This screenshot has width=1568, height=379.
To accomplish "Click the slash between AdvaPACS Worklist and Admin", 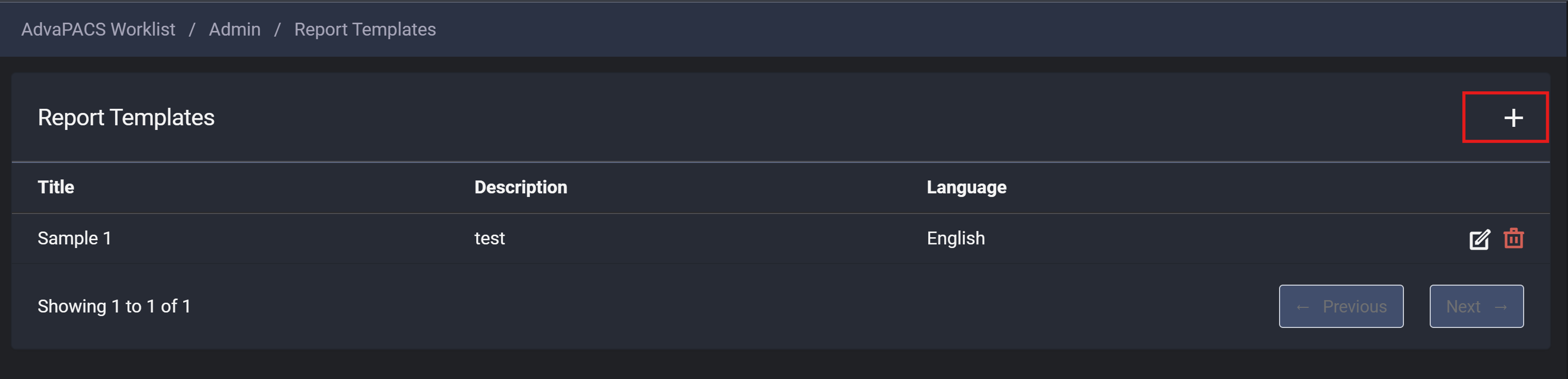I will [x=192, y=29].
